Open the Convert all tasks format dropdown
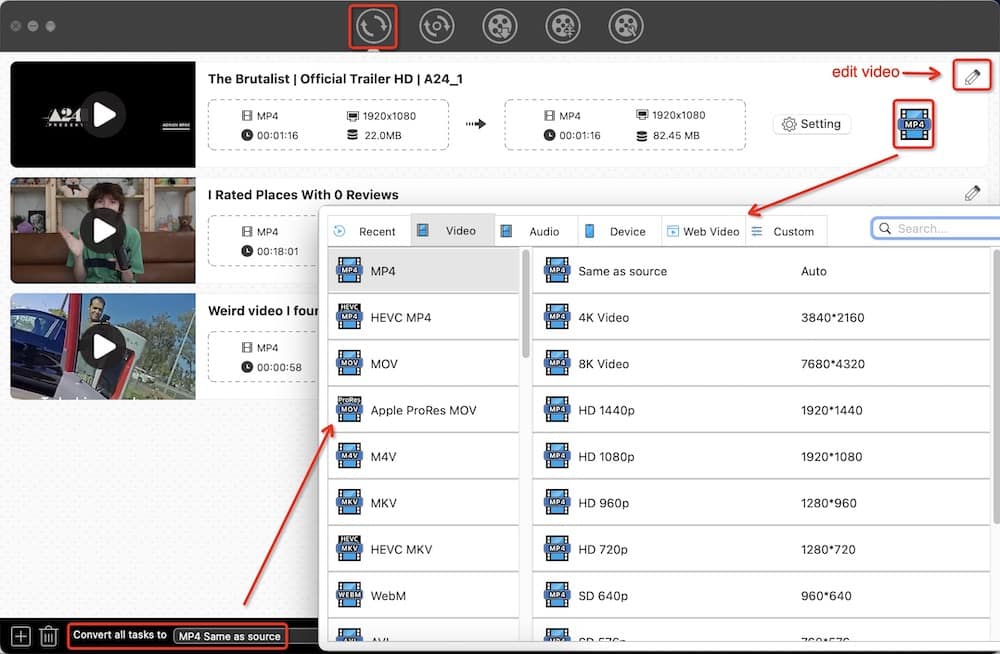Viewport: 1000px width, 654px height. [228, 635]
